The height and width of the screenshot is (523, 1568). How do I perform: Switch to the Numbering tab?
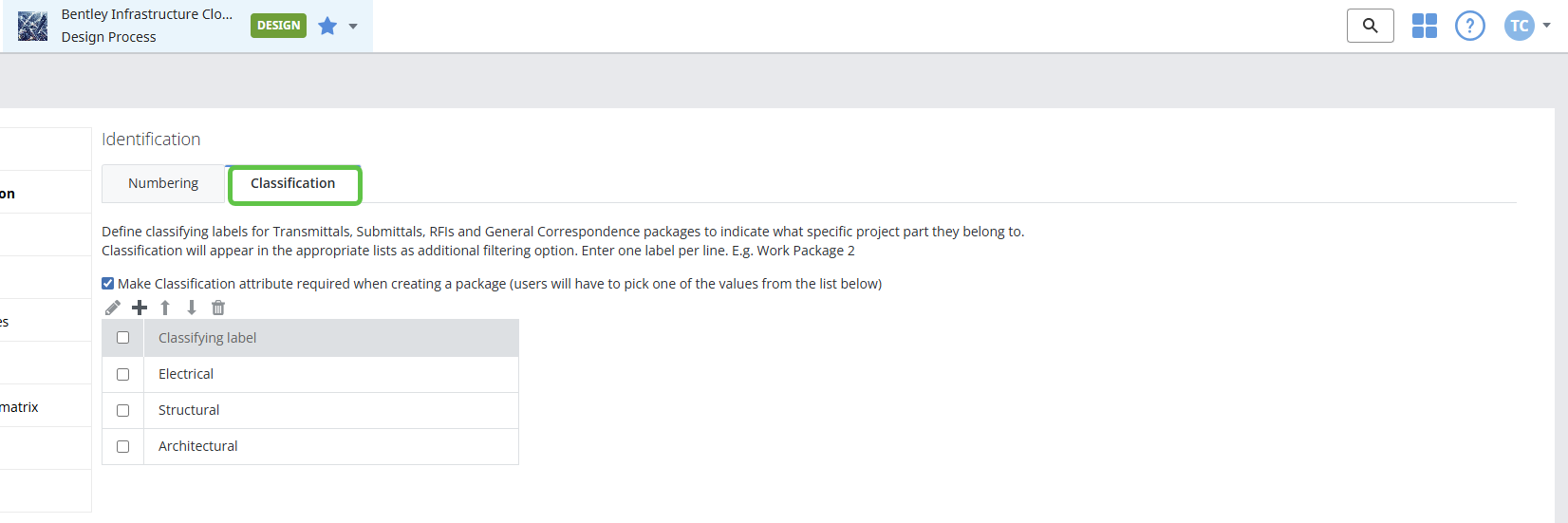[x=163, y=183]
